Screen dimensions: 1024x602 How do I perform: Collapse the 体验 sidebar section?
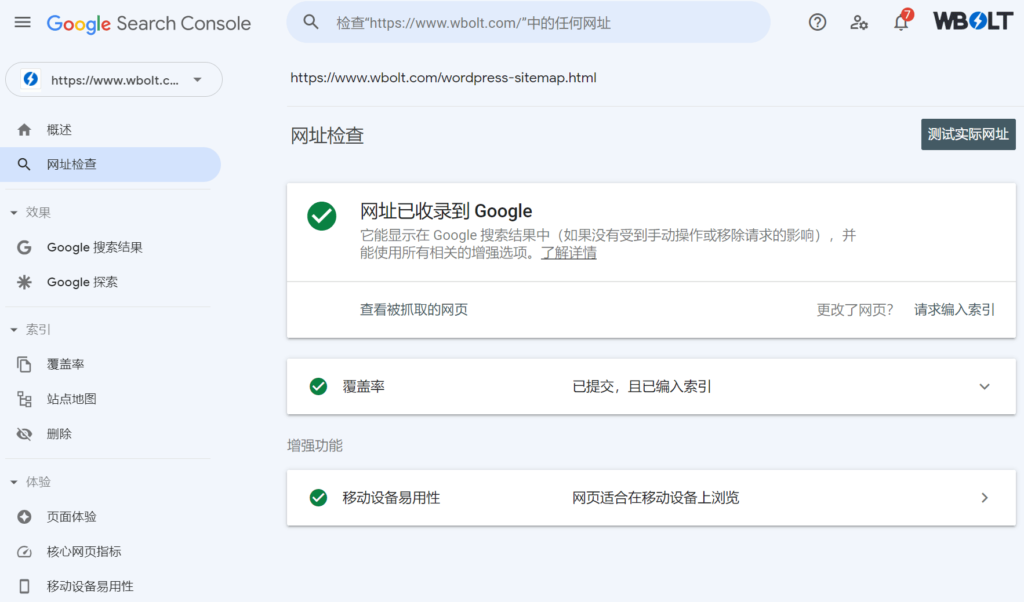pyautogui.click(x=14, y=482)
